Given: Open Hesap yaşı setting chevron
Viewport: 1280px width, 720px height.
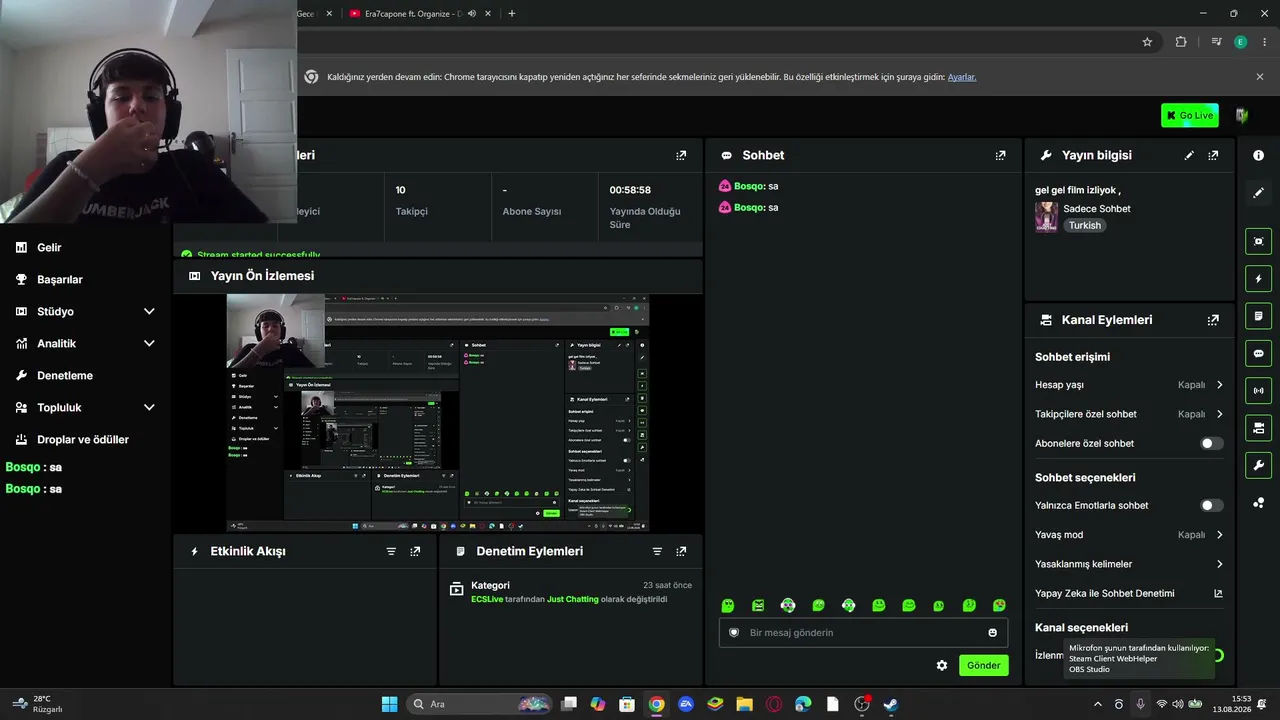Looking at the screenshot, I should [x=1219, y=385].
